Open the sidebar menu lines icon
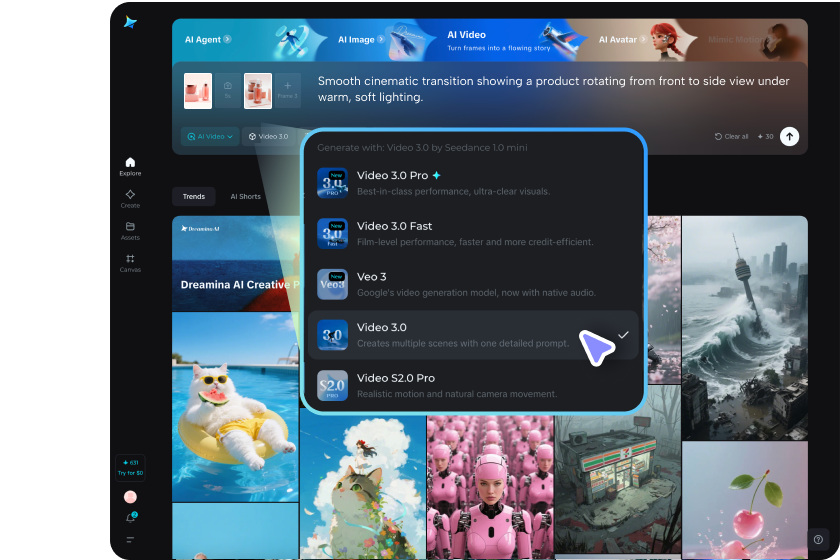The height and width of the screenshot is (560, 840). point(130,540)
